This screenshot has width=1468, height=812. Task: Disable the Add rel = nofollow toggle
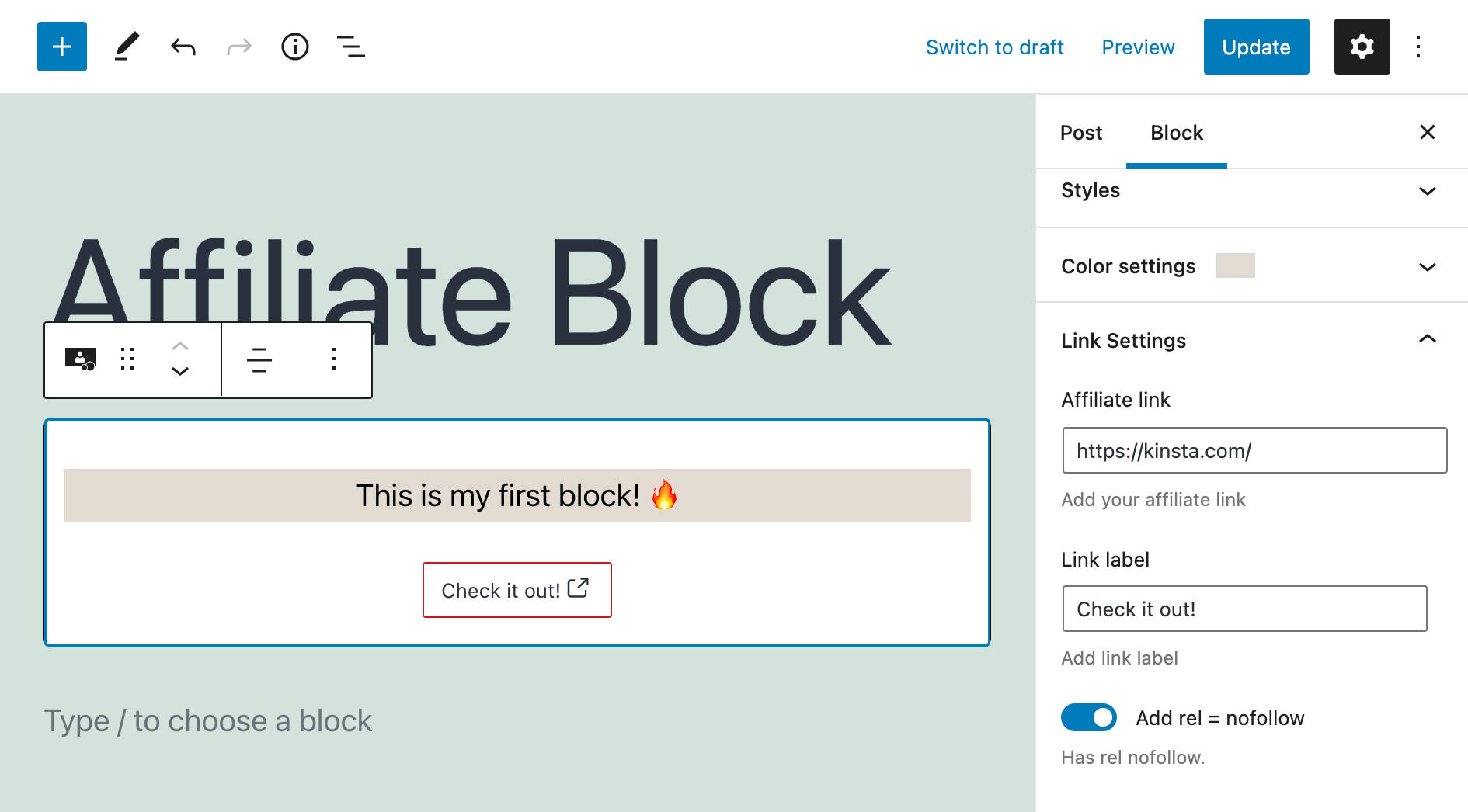(1089, 717)
